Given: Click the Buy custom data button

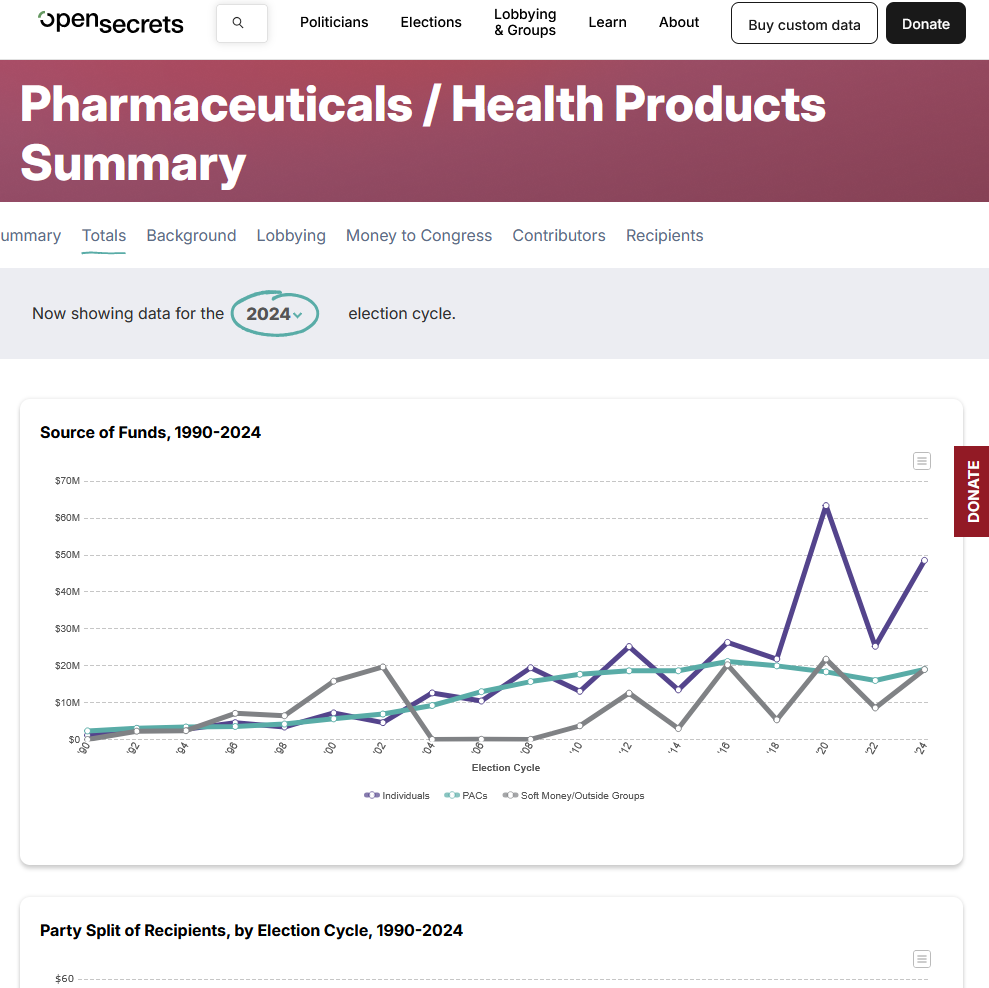Looking at the screenshot, I should pyautogui.click(x=804, y=23).
